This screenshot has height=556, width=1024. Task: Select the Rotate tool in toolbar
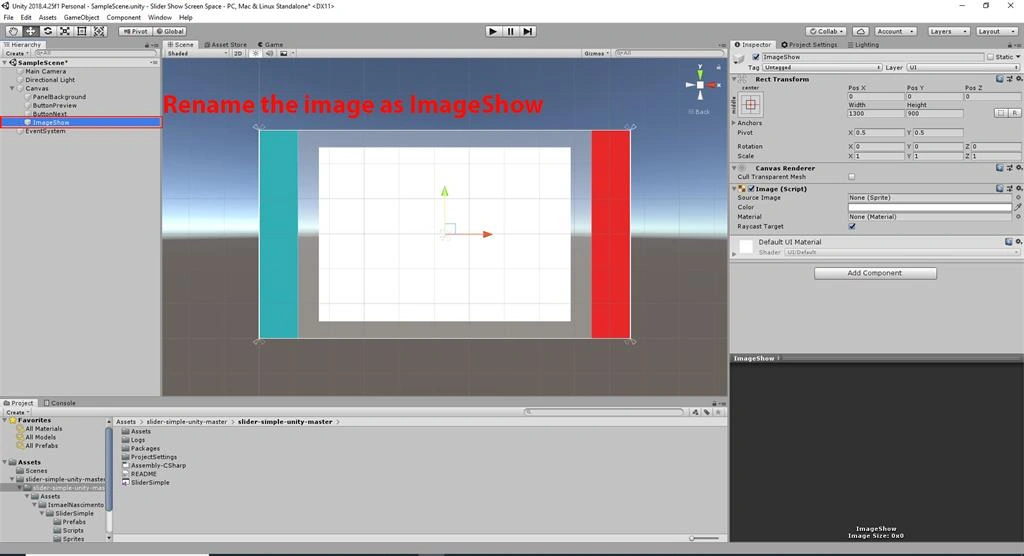point(47,31)
